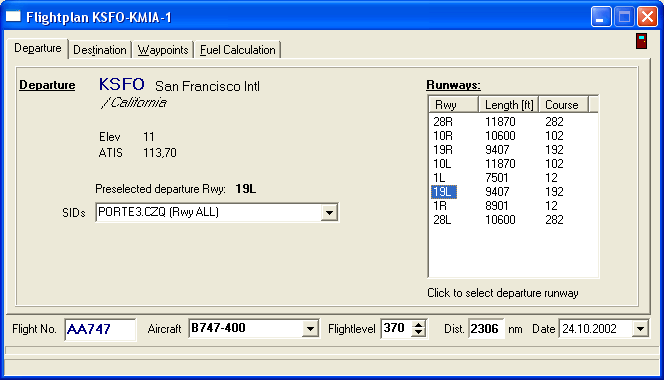664x380 pixels.
Task: Sort by the Length [ft] column header
Action: [x=509, y=105]
